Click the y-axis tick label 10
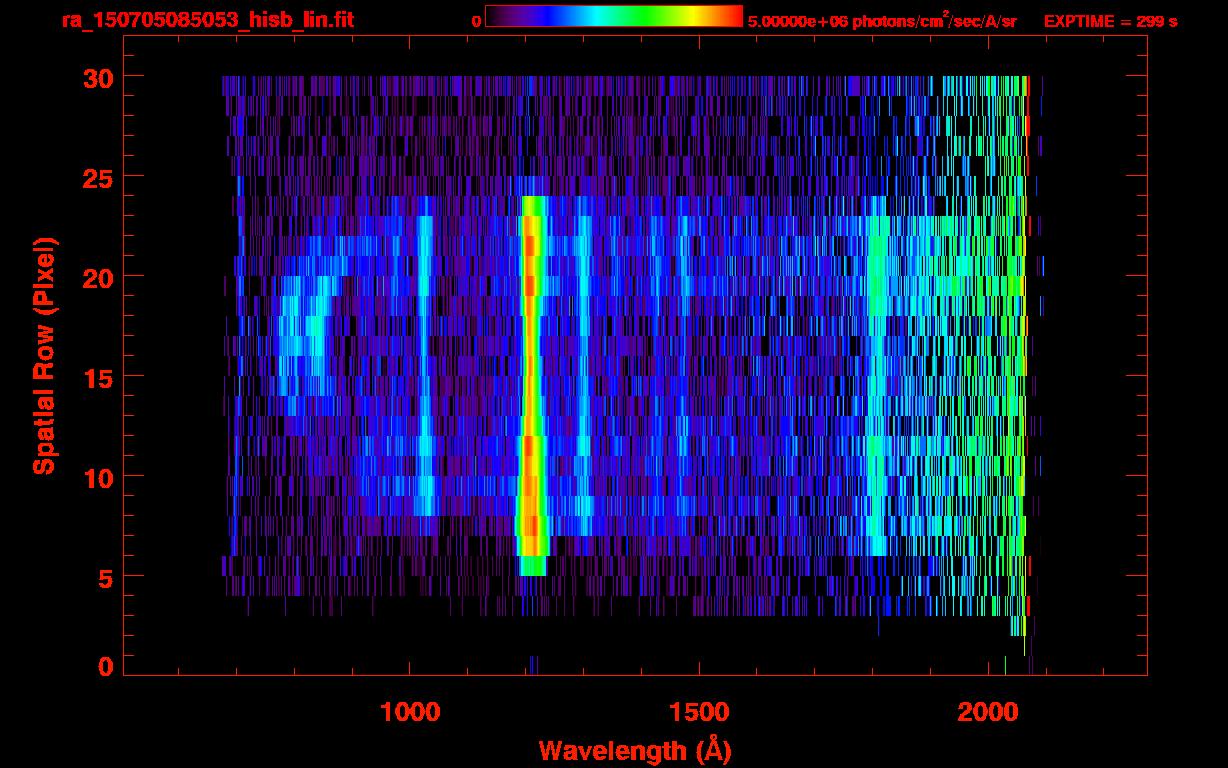The height and width of the screenshot is (768, 1228). (97, 477)
